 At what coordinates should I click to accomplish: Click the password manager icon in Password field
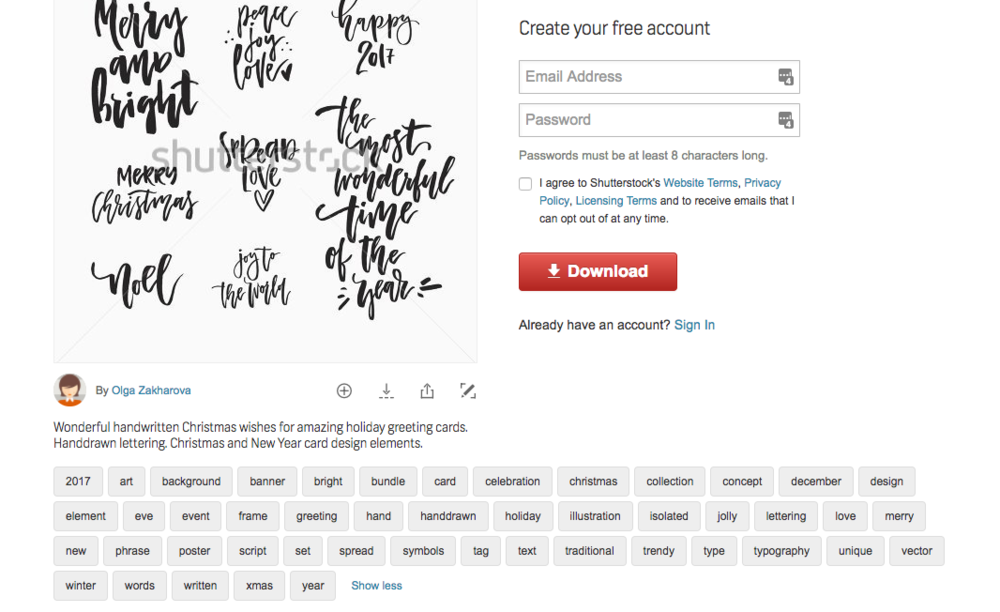[786, 120]
